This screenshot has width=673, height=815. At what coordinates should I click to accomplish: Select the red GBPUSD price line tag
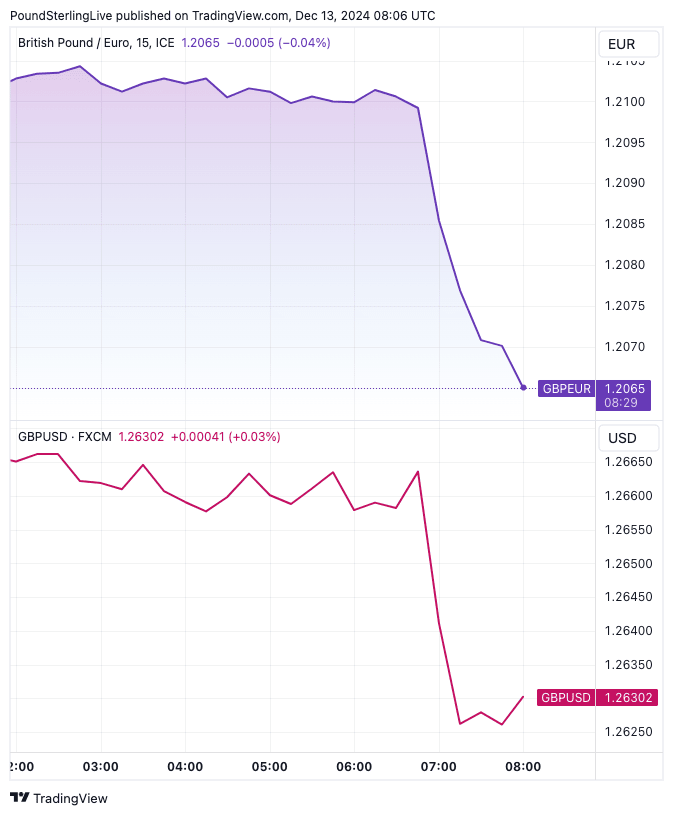tap(566, 698)
